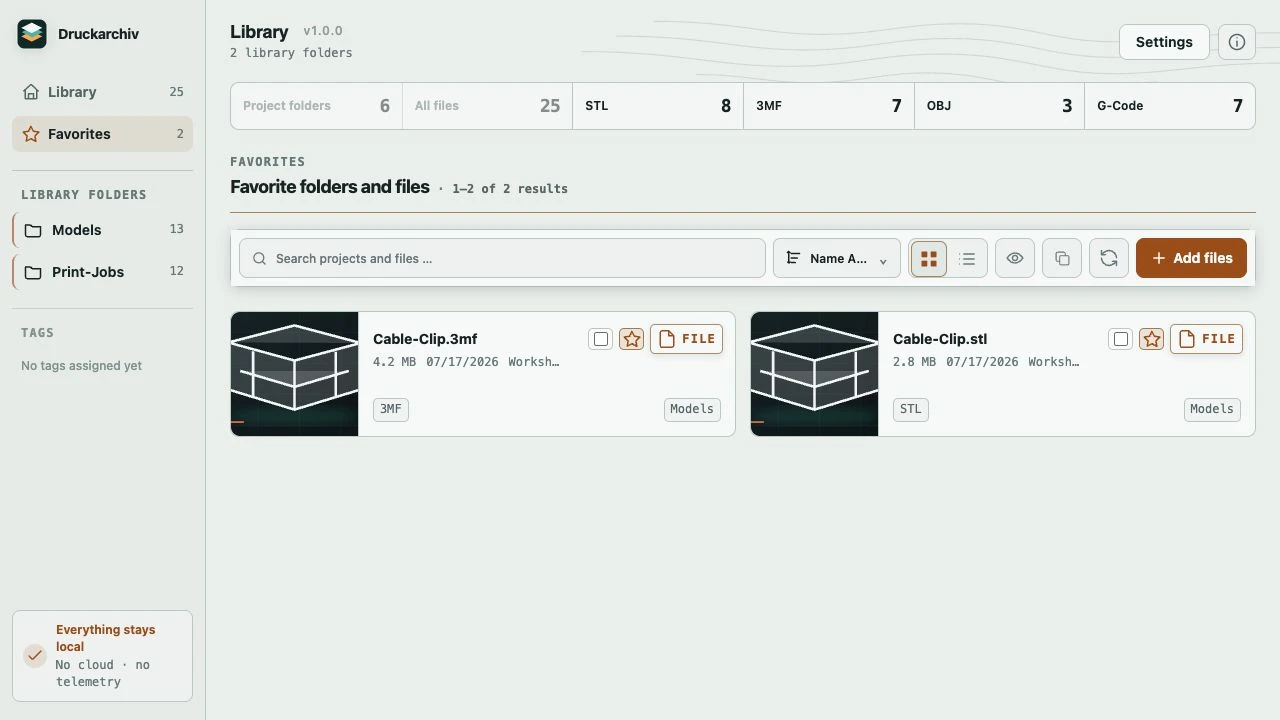Click the refresh sync icon in toolbar
Image resolution: width=1280 pixels, height=720 pixels.
click(x=1109, y=258)
